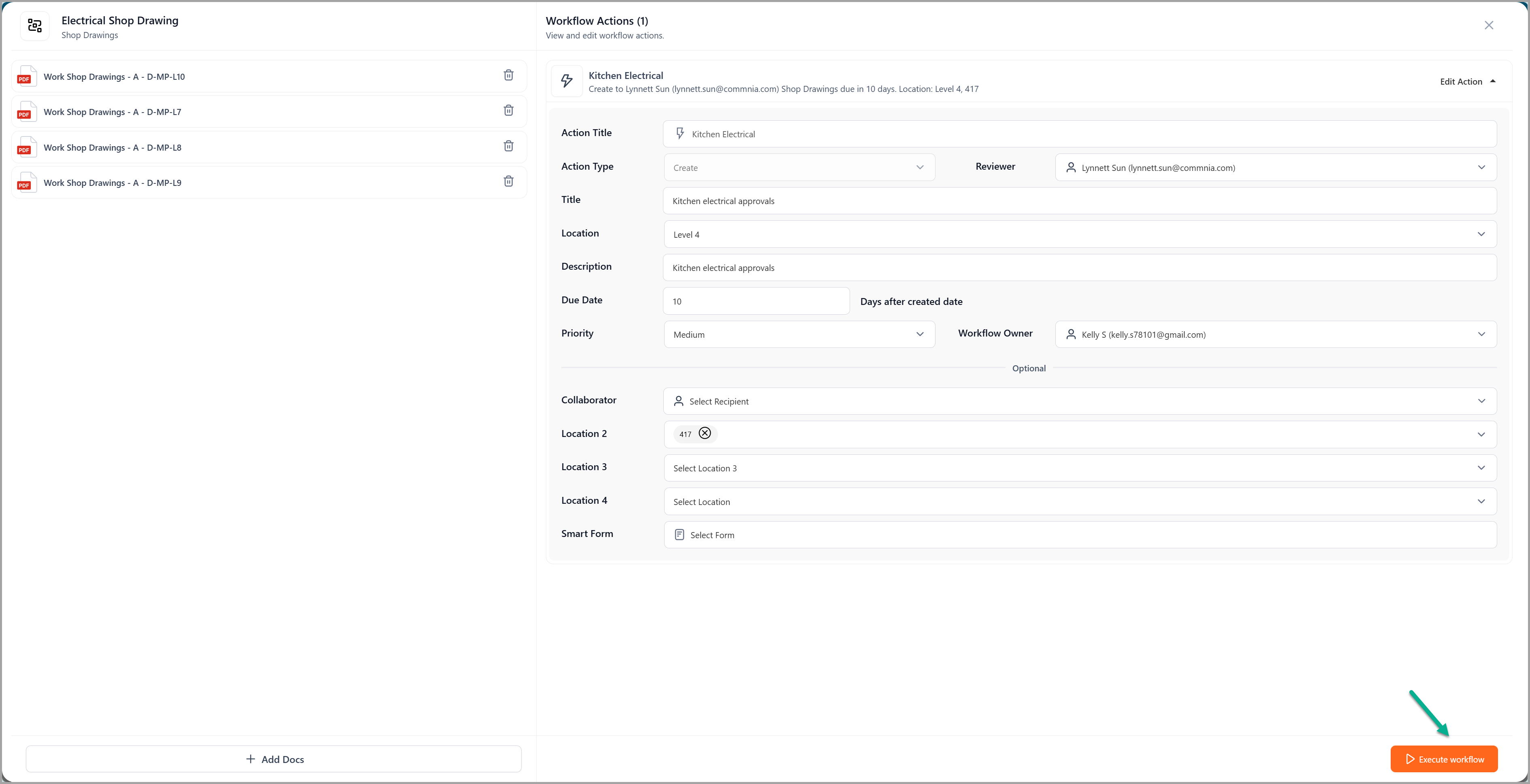Open the Location Level 4 dropdown
The width and height of the screenshot is (1530, 784).
[x=1080, y=234]
